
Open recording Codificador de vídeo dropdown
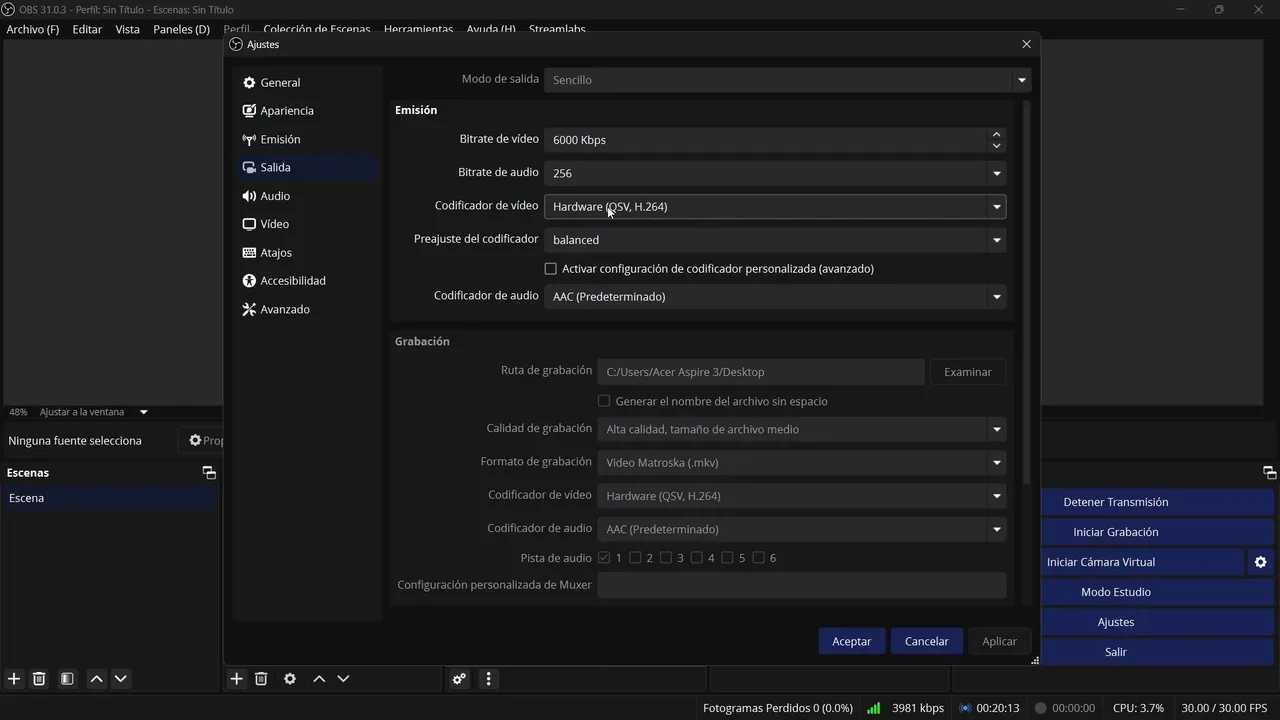click(x=802, y=496)
